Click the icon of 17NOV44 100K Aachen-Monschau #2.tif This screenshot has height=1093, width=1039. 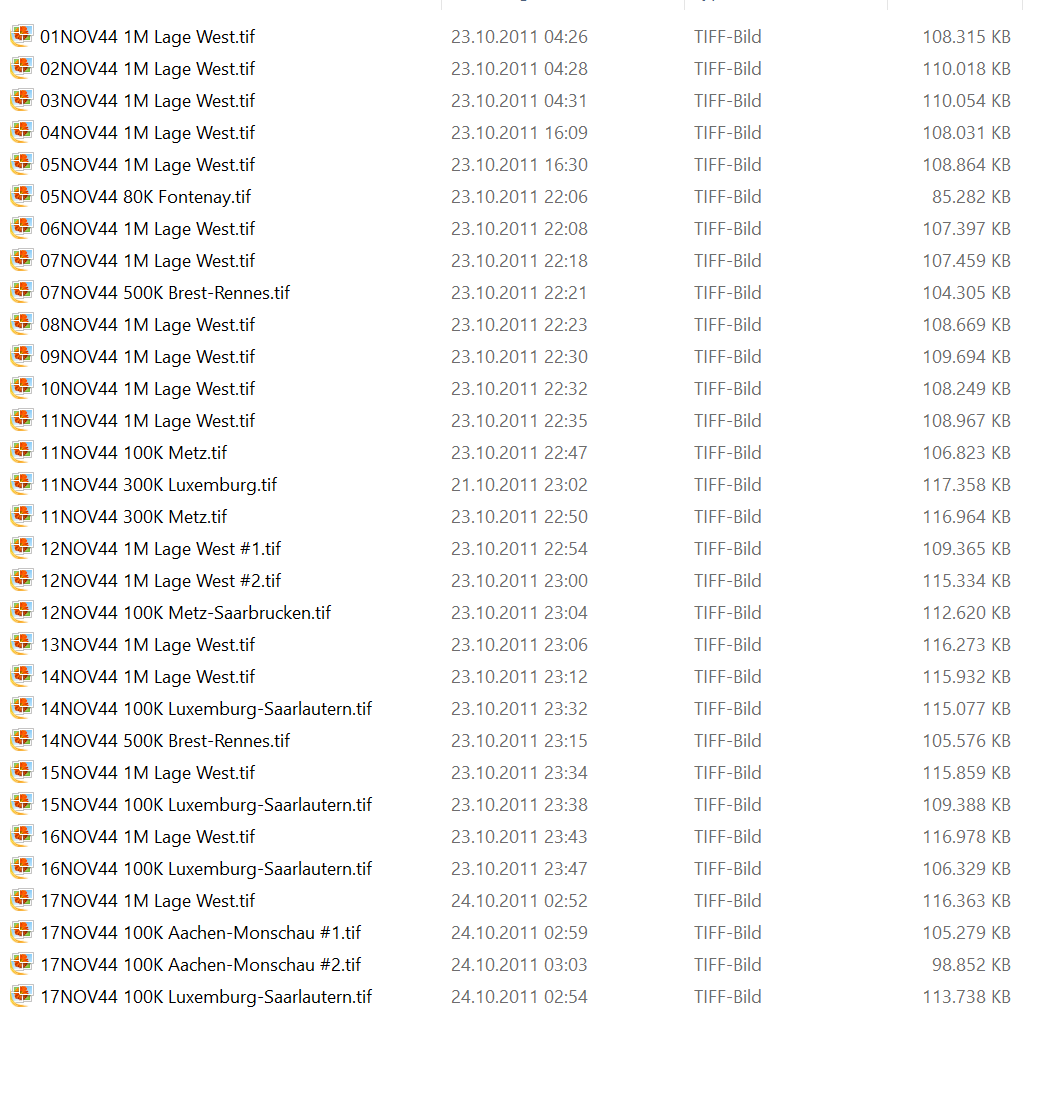pyautogui.click(x=22, y=965)
